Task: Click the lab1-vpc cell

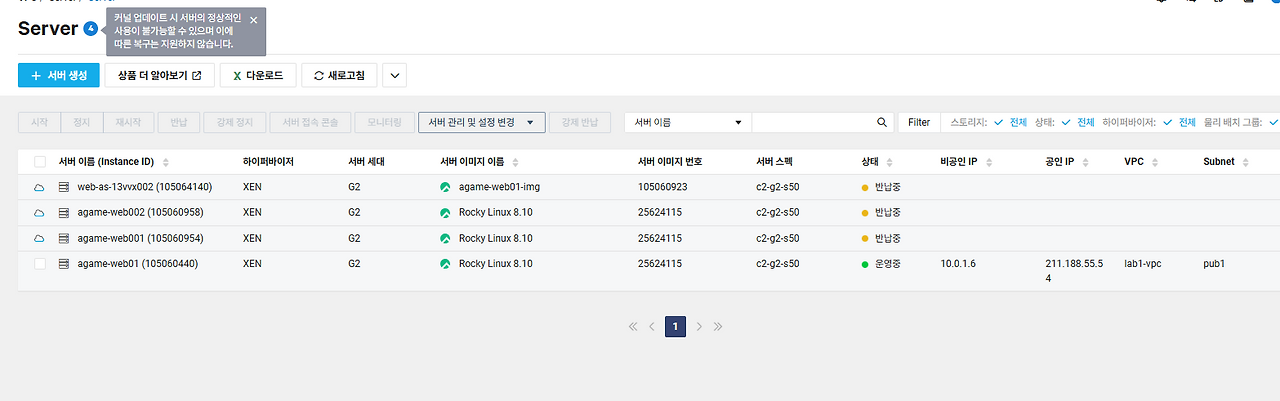Action: pos(1143,264)
